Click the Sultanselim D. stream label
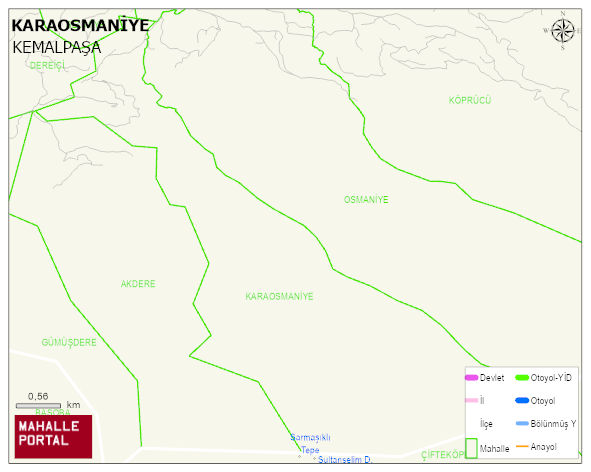Viewport: 591px width, 472px height. coord(345,460)
